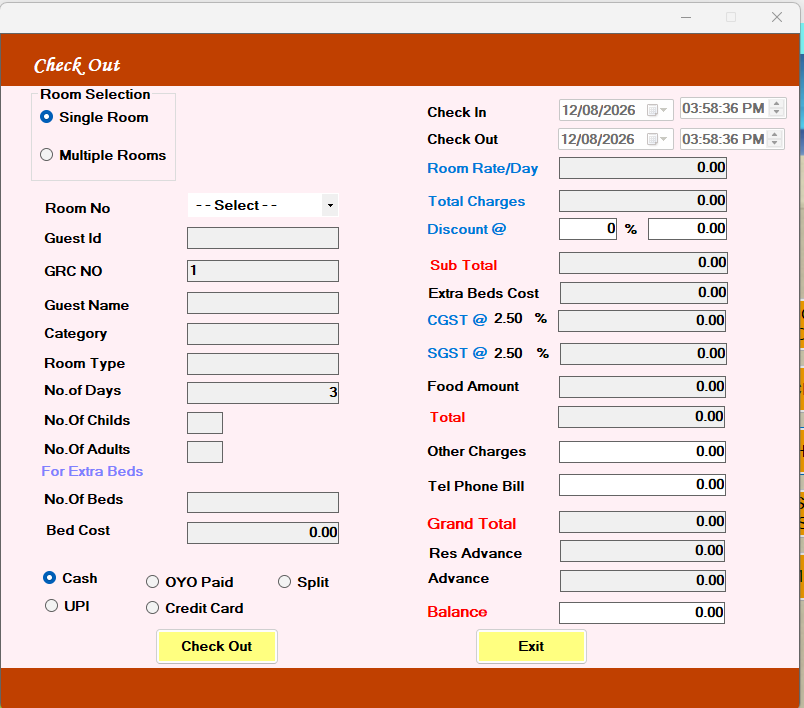Click the No.Of Adults field

point(205,452)
